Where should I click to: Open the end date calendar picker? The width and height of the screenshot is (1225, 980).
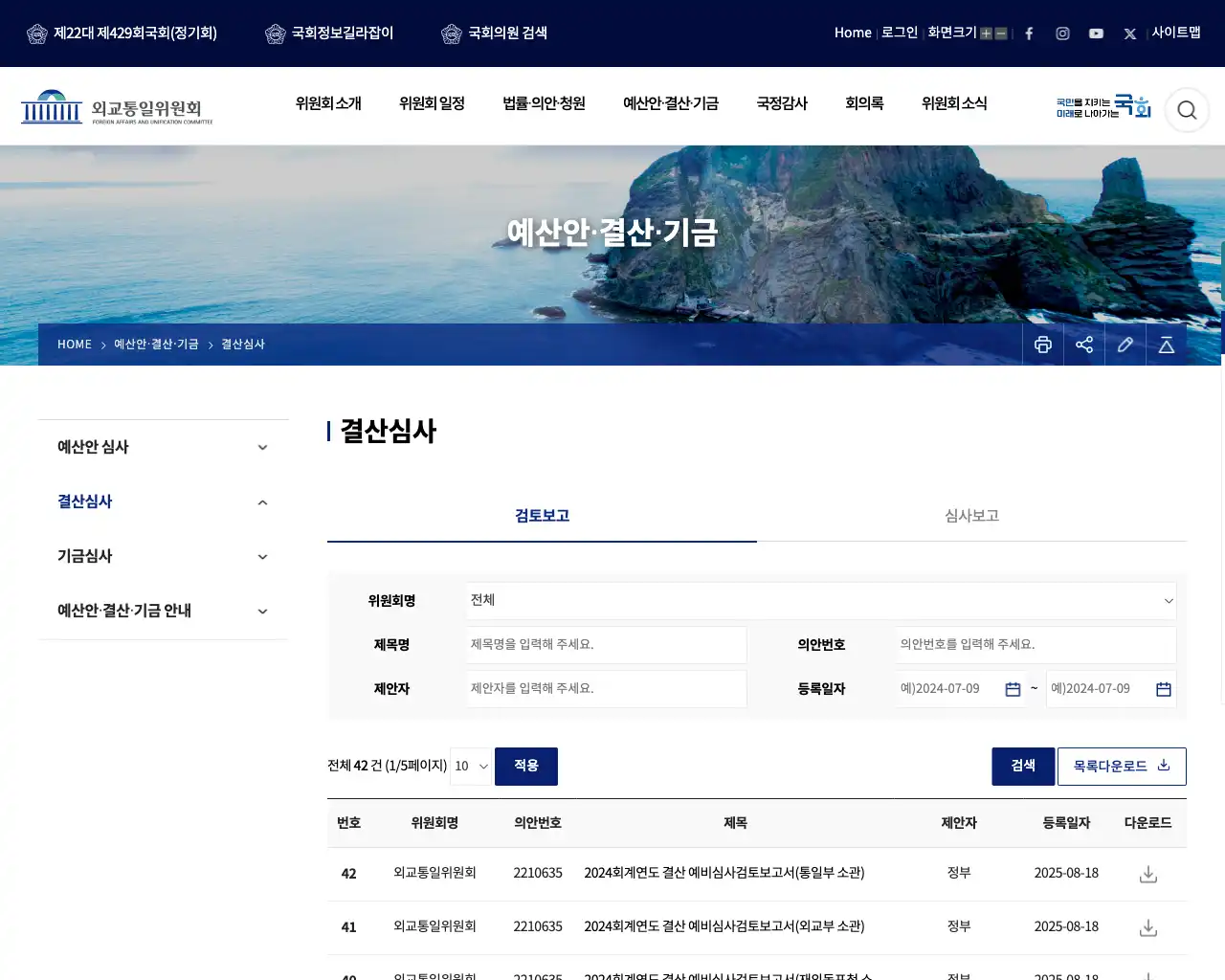pyautogui.click(x=1164, y=689)
